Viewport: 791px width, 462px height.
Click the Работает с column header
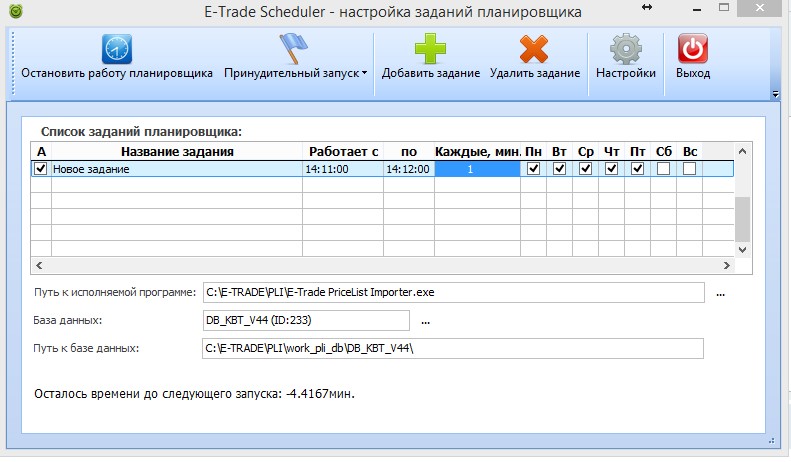[343, 151]
